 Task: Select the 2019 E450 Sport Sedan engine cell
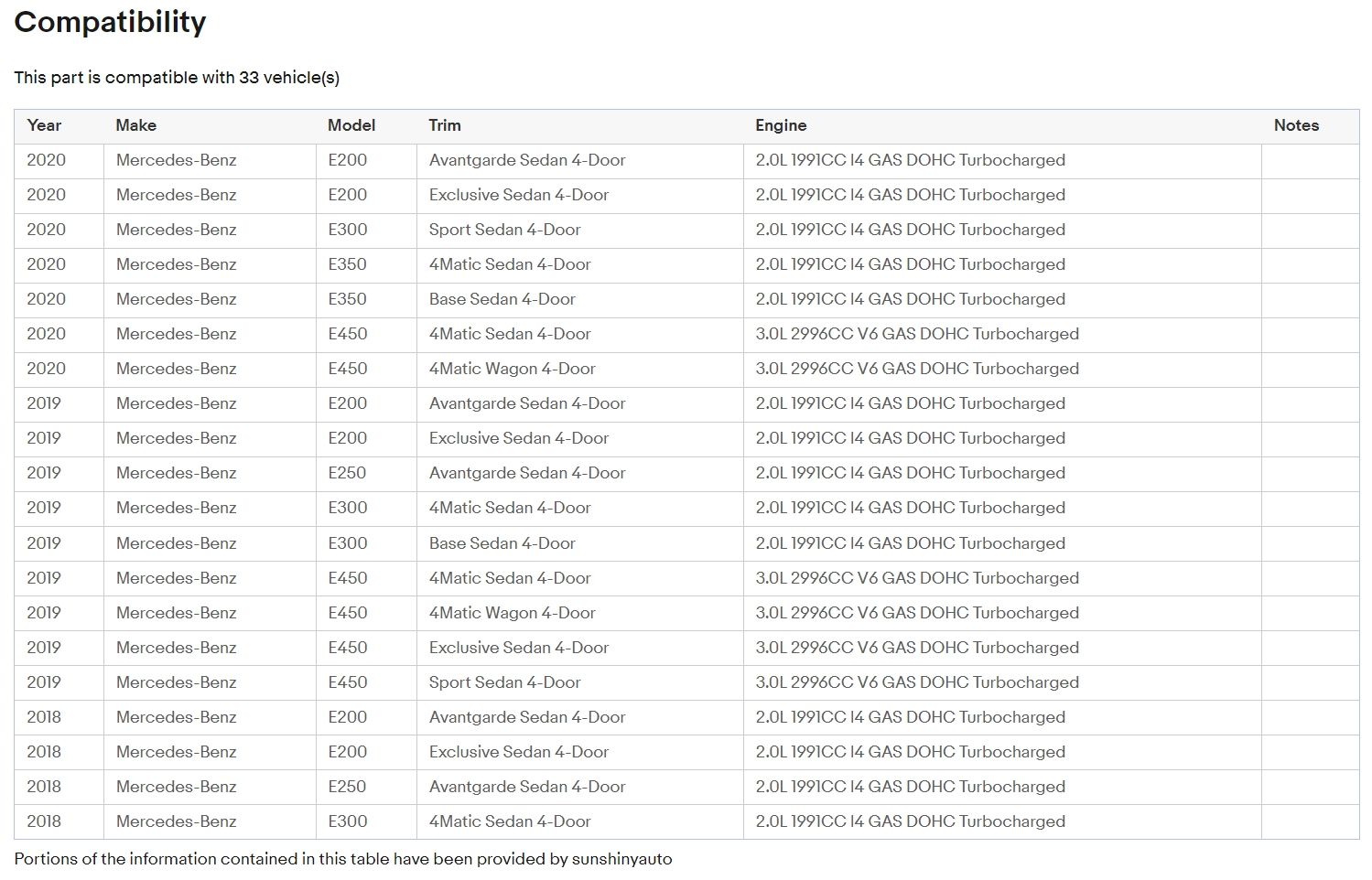coord(917,682)
